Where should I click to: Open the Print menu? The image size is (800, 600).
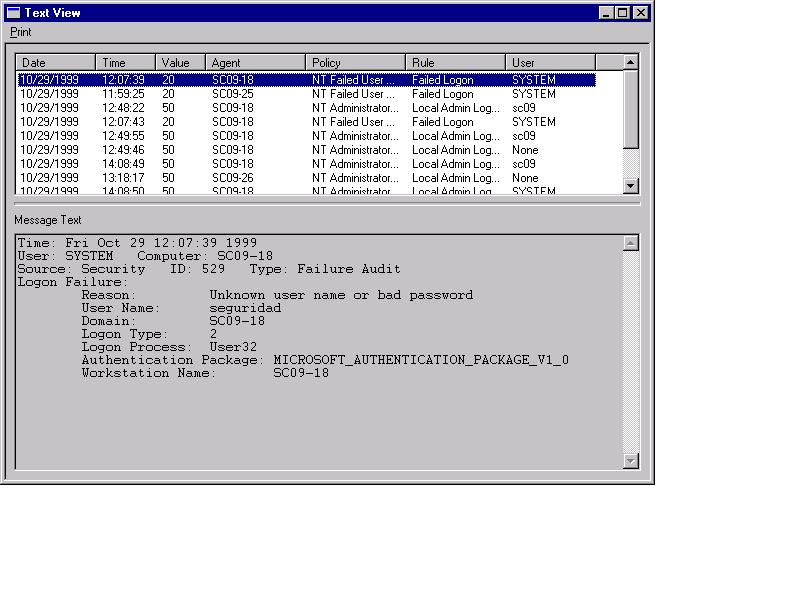[20, 32]
